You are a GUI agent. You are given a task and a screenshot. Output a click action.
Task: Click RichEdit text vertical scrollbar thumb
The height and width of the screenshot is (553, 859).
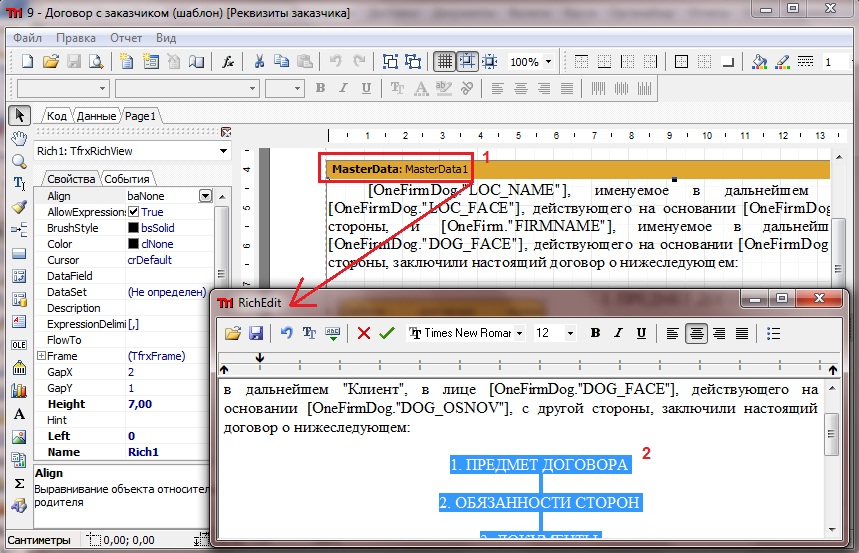(x=832, y=434)
